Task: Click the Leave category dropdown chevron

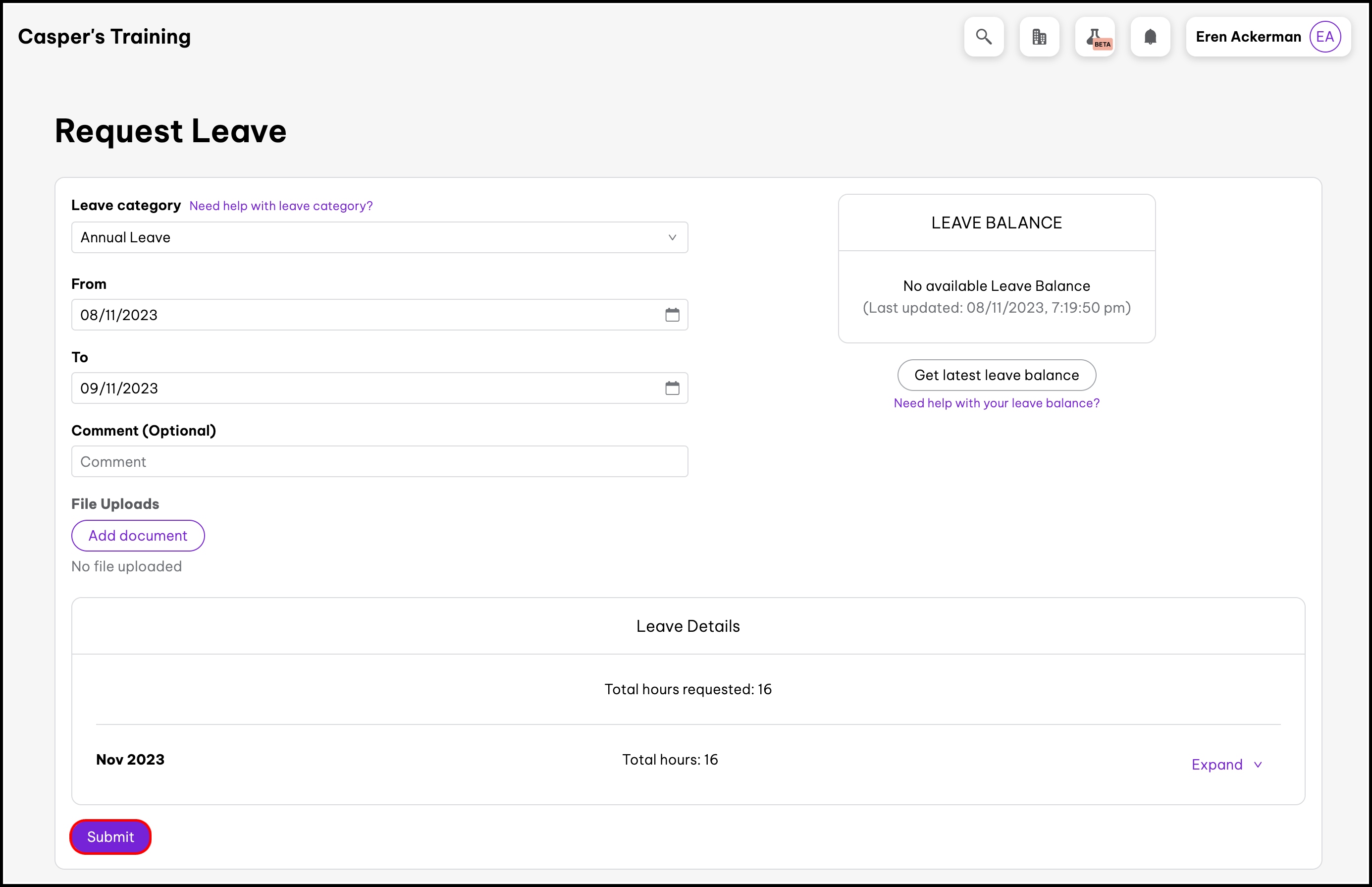Action: pos(672,237)
